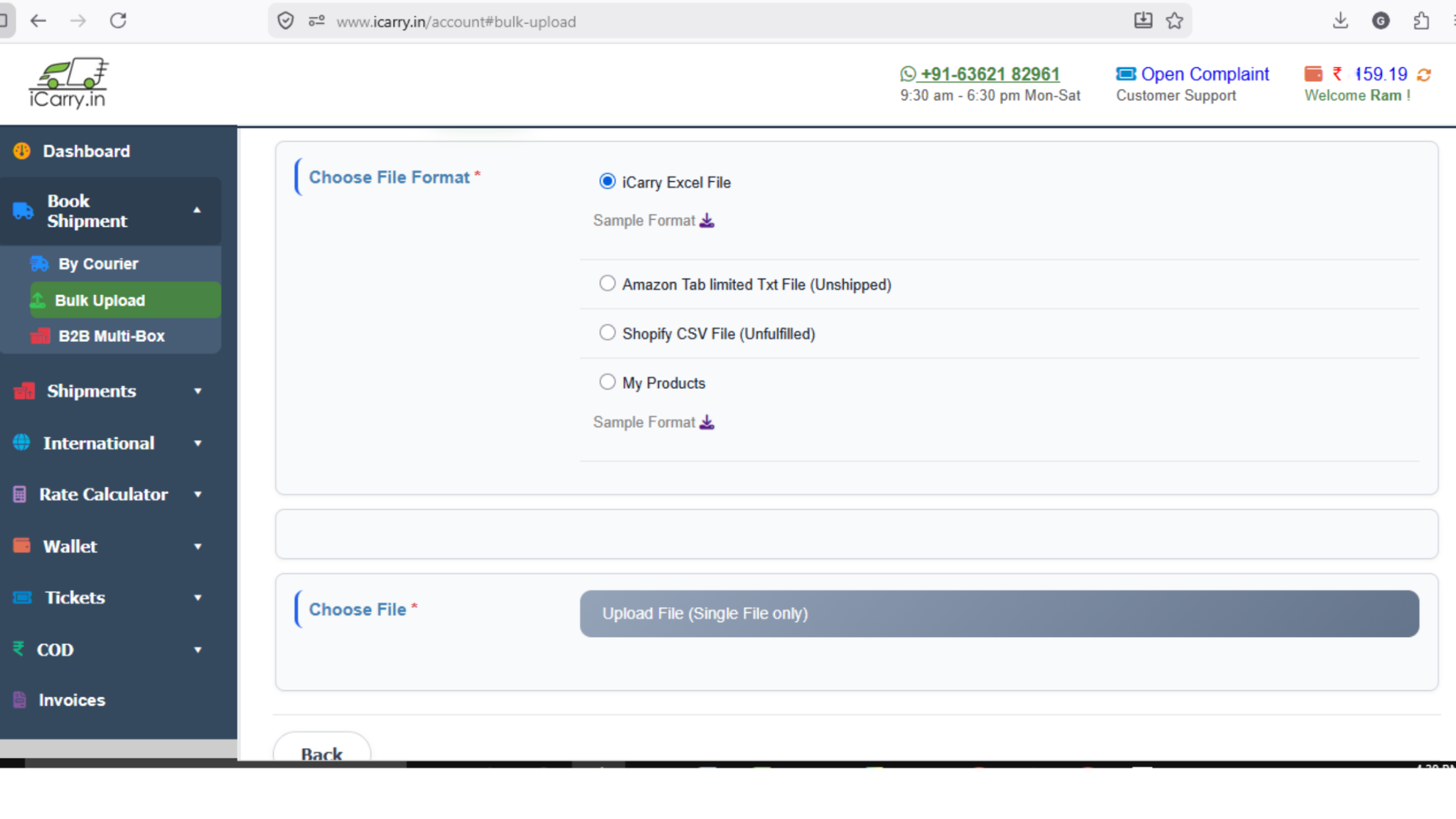The width and height of the screenshot is (1456, 819).
Task: Click the By Courier truck icon
Action: (x=39, y=264)
